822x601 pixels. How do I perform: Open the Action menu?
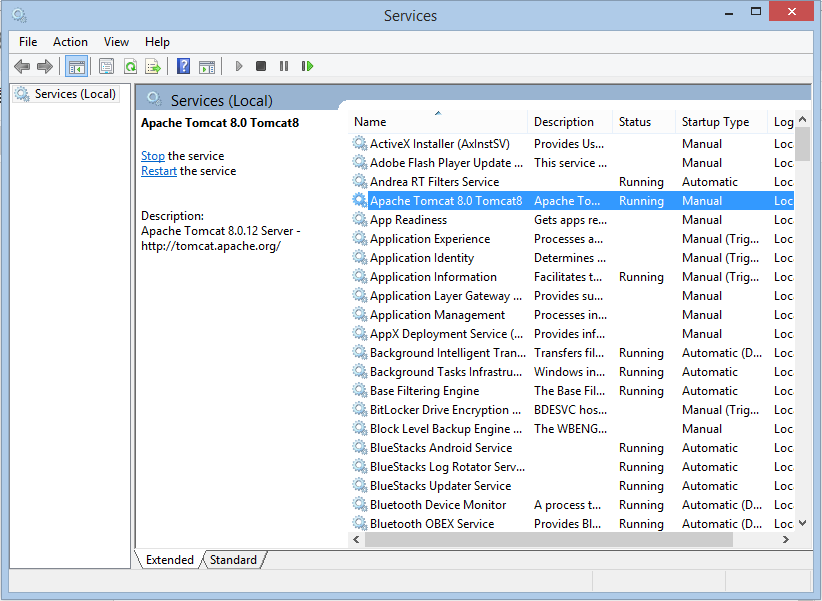pos(70,42)
